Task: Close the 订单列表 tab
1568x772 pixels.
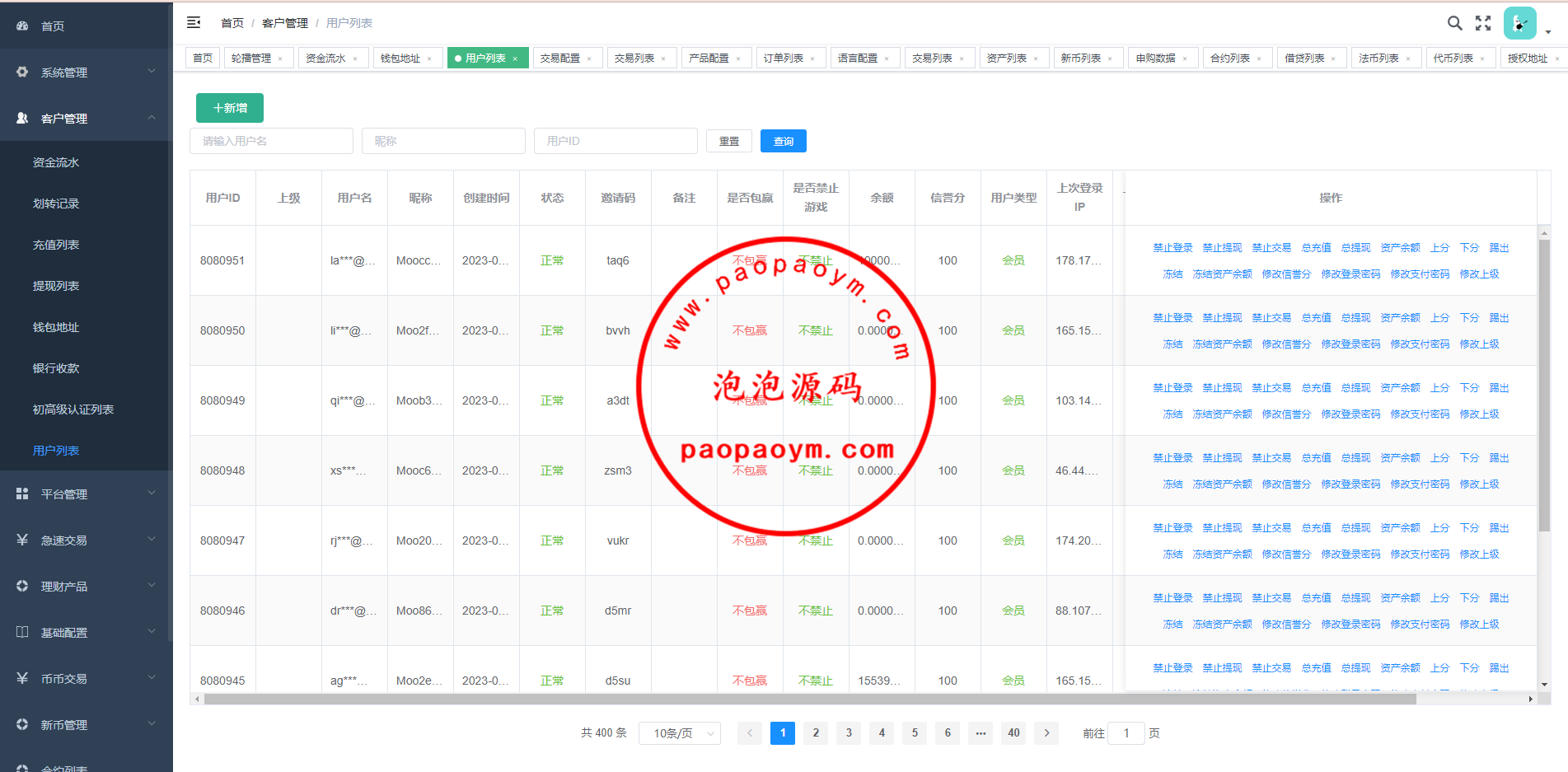Action: (x=812, y=58)
